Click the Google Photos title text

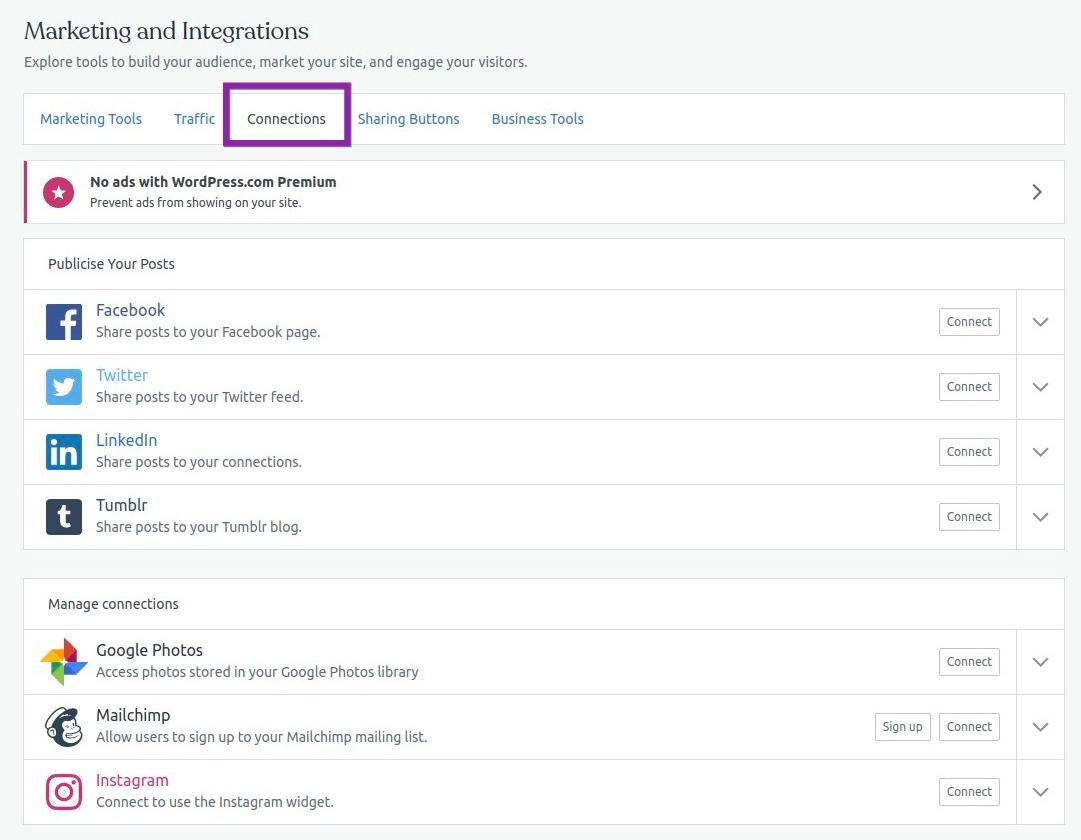point(150,650)
